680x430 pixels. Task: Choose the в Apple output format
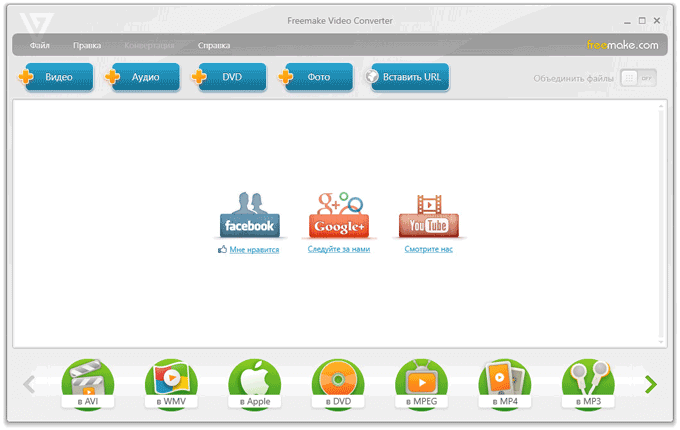(x=255, y=385)
